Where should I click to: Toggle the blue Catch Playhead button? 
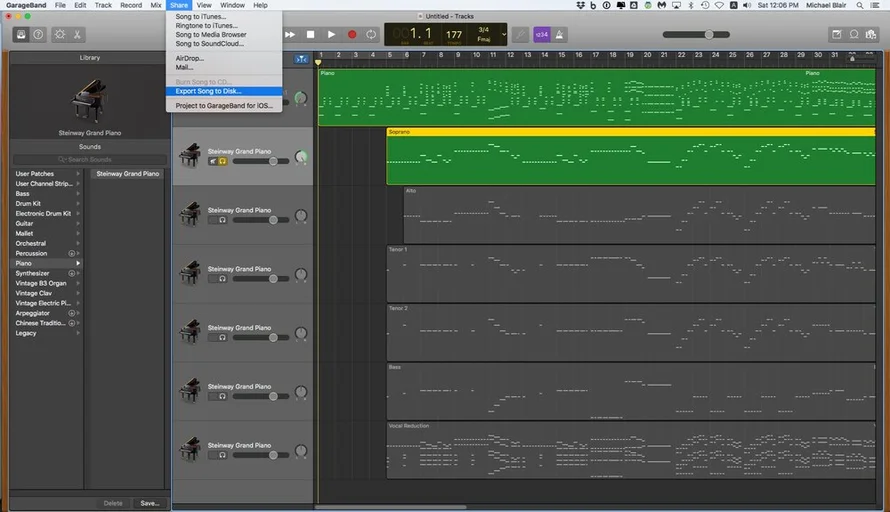pos(301,59)
